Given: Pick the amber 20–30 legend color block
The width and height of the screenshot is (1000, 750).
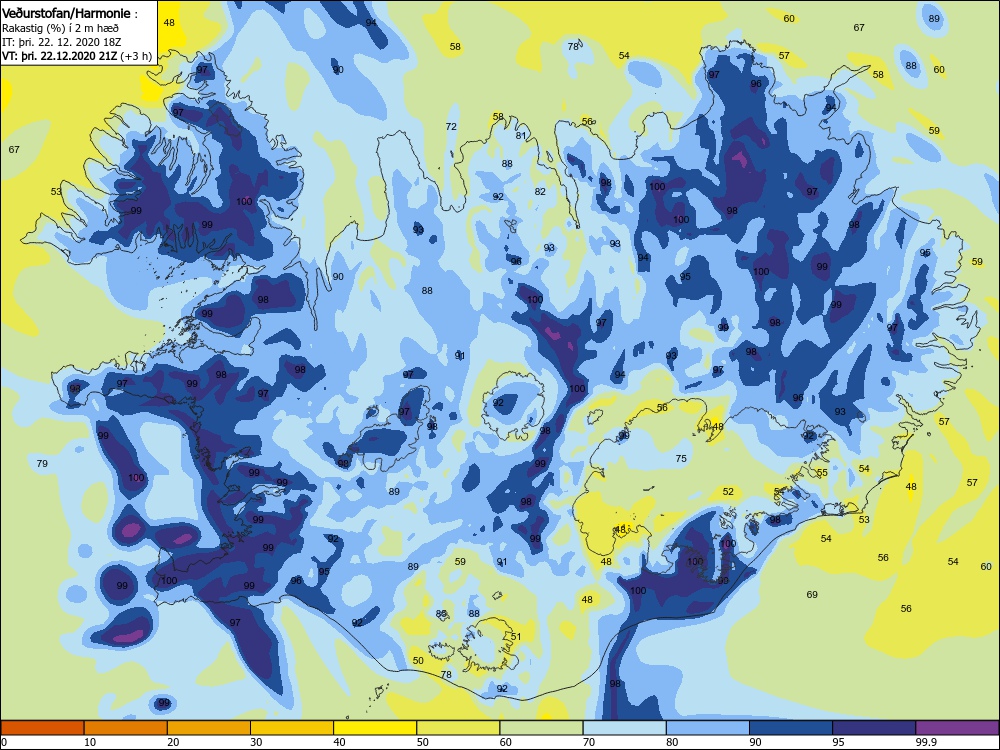Looking at the screenshot, I should (x=209, y=728).
